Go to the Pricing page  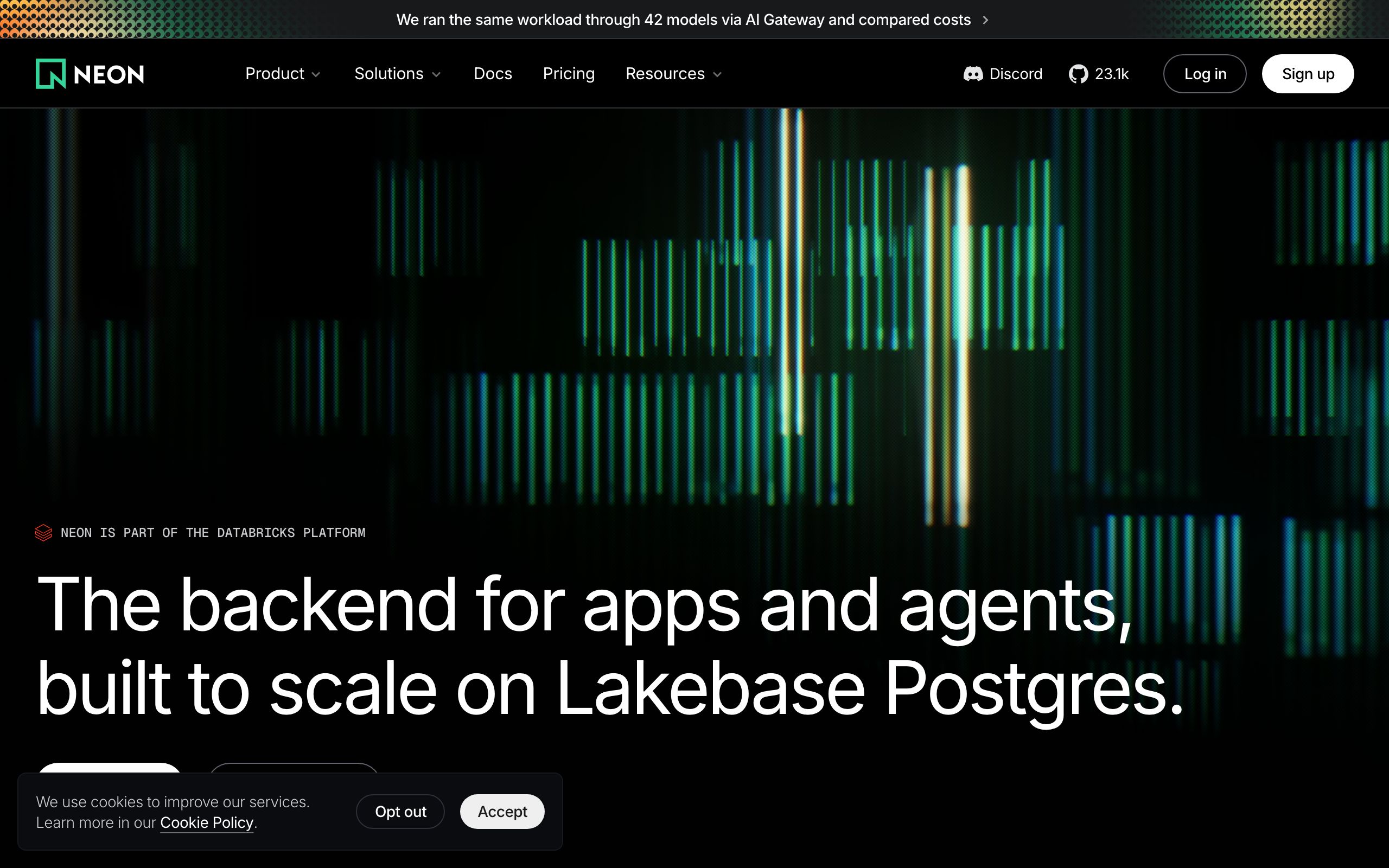point(569,74)
